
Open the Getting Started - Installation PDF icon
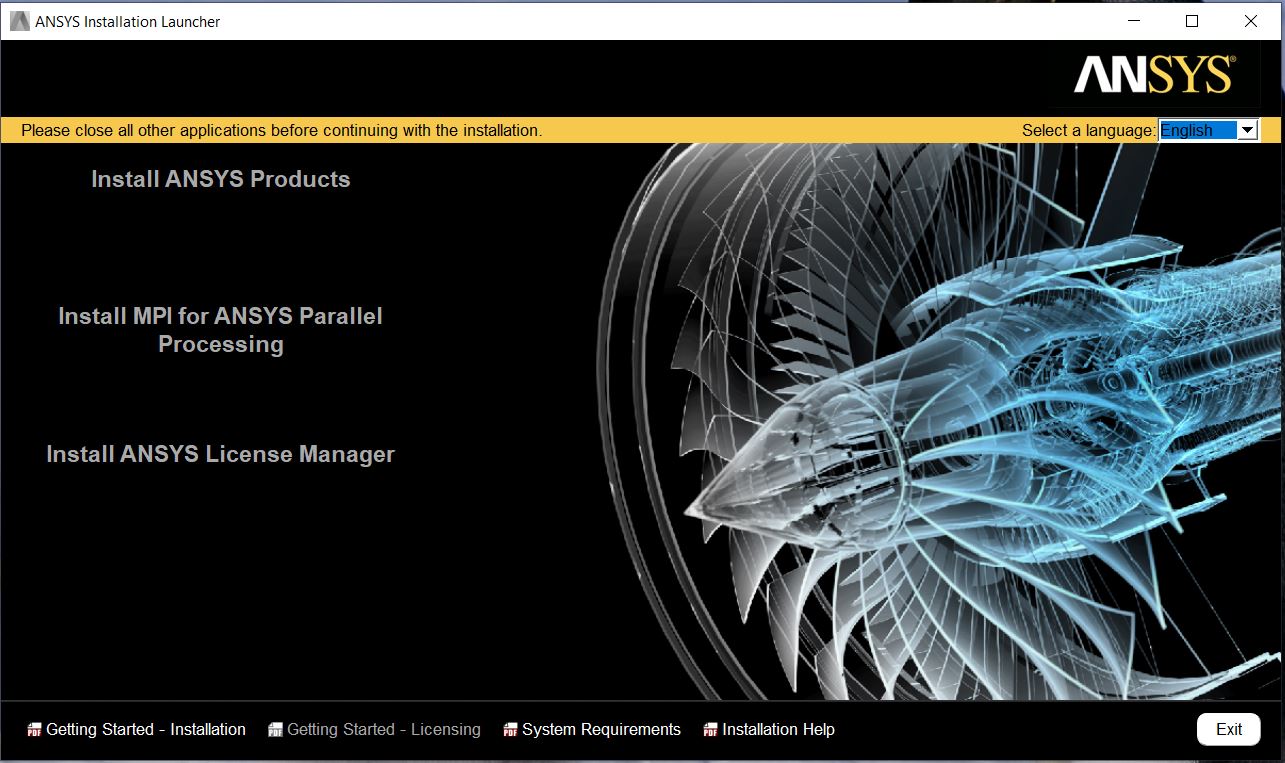[x=34, y=729]
